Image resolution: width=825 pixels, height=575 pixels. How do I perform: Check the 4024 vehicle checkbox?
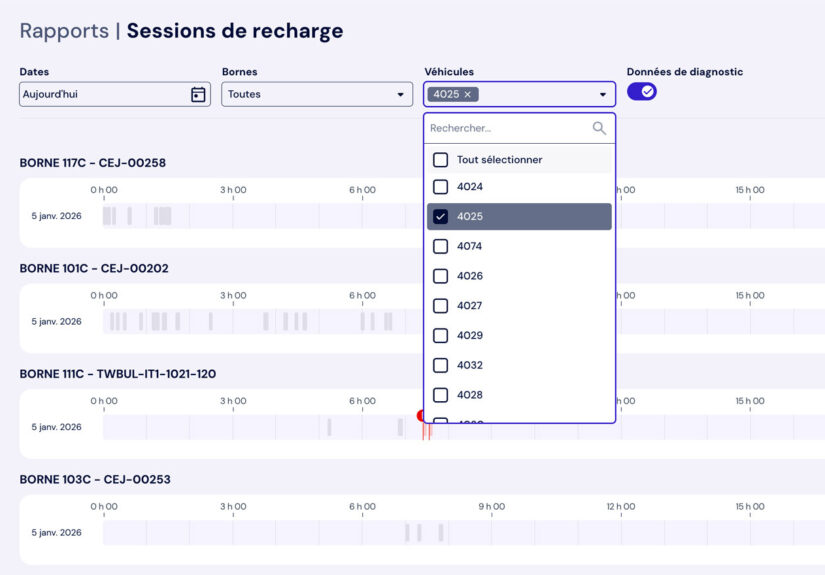coord(440,187)
